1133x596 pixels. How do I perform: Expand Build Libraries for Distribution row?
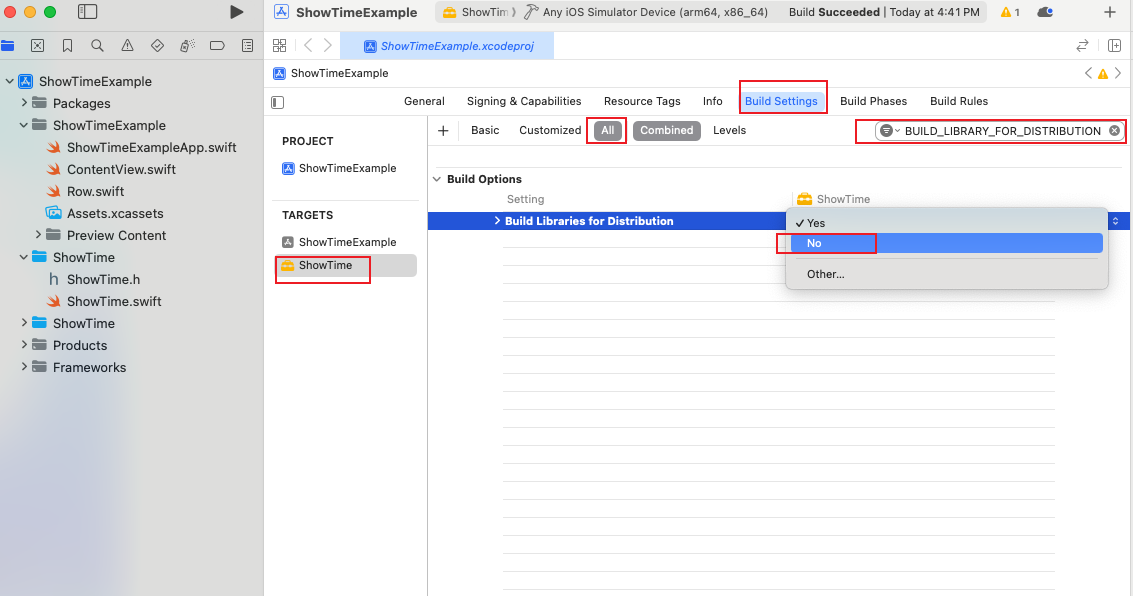click(497, 220)
